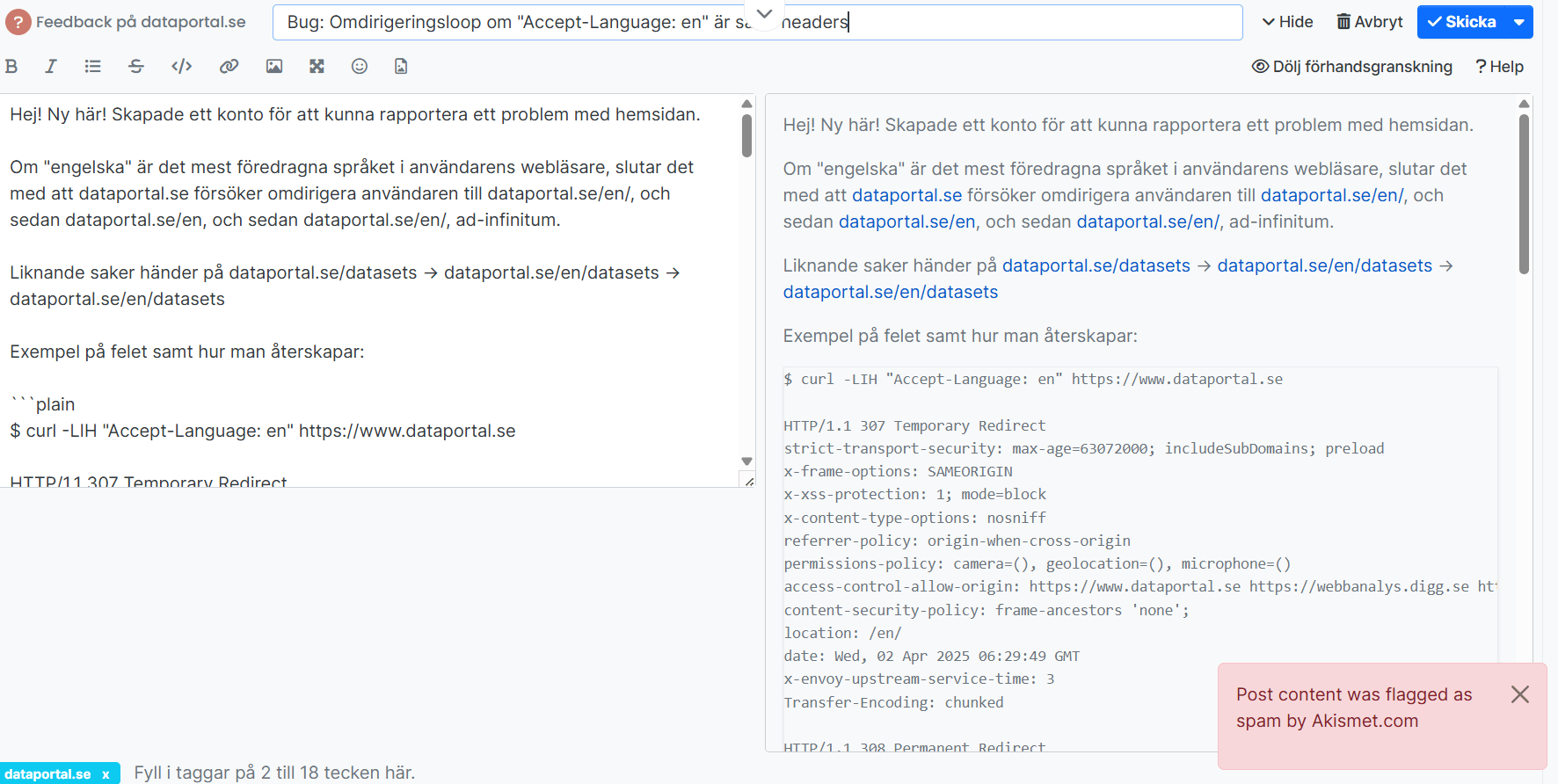
Task: Apply bold formatting from the toolbar
Action: pyautogui.click(x=11, y=66)
